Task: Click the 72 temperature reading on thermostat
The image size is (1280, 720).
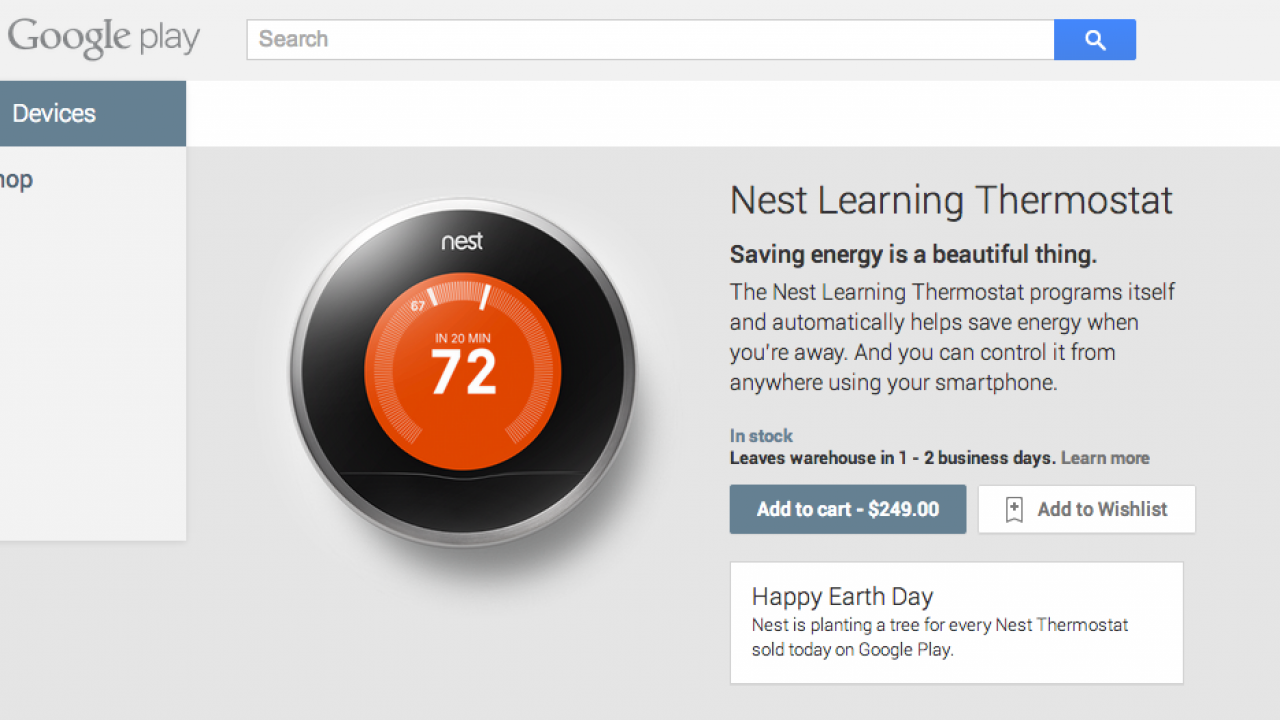Action: [x=464, y=372]
